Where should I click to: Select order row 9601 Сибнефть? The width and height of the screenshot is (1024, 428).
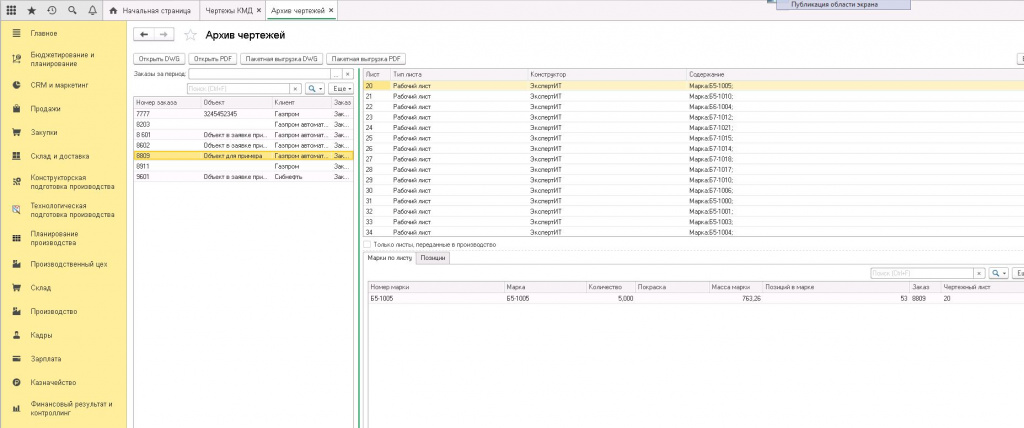click(244, 177)
